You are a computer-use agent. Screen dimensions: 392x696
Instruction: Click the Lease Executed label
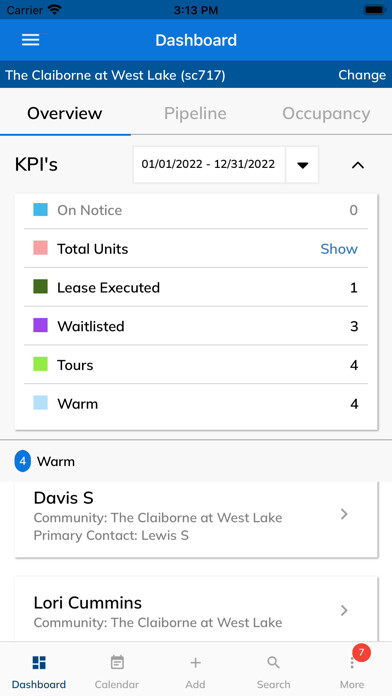pos(108,288)
